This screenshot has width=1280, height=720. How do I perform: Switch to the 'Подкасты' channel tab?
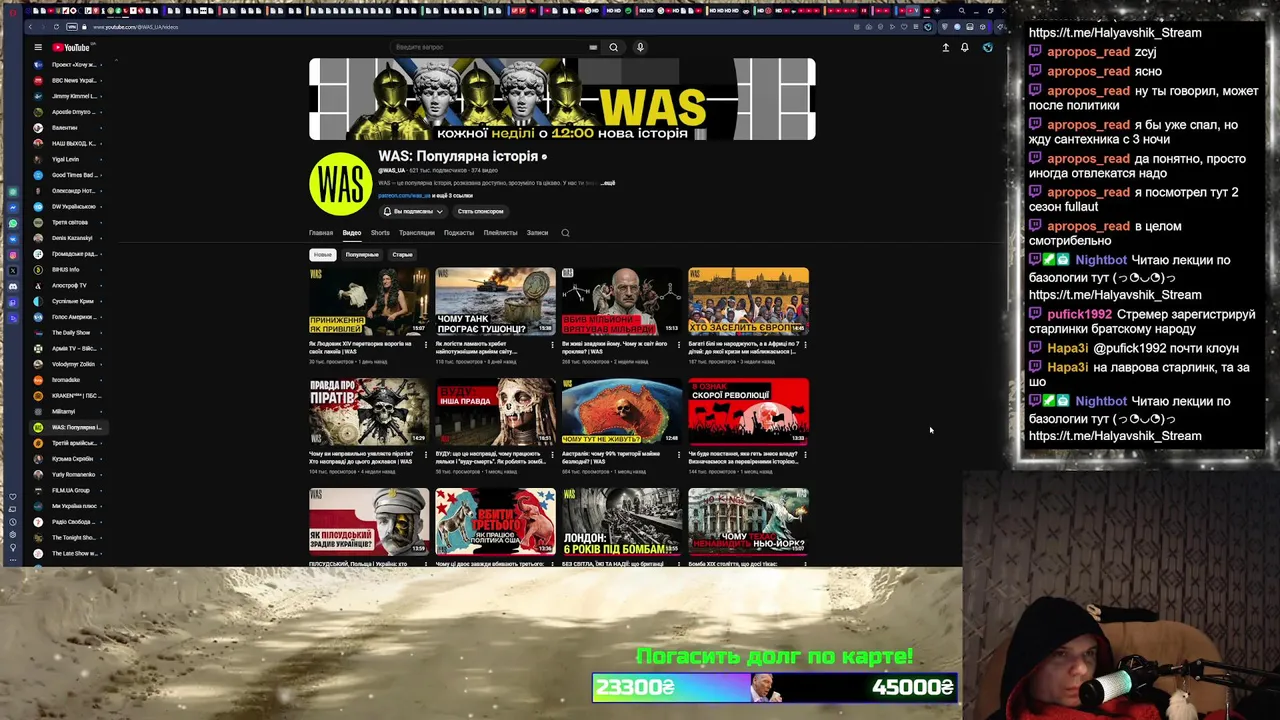tap(459, 233)
